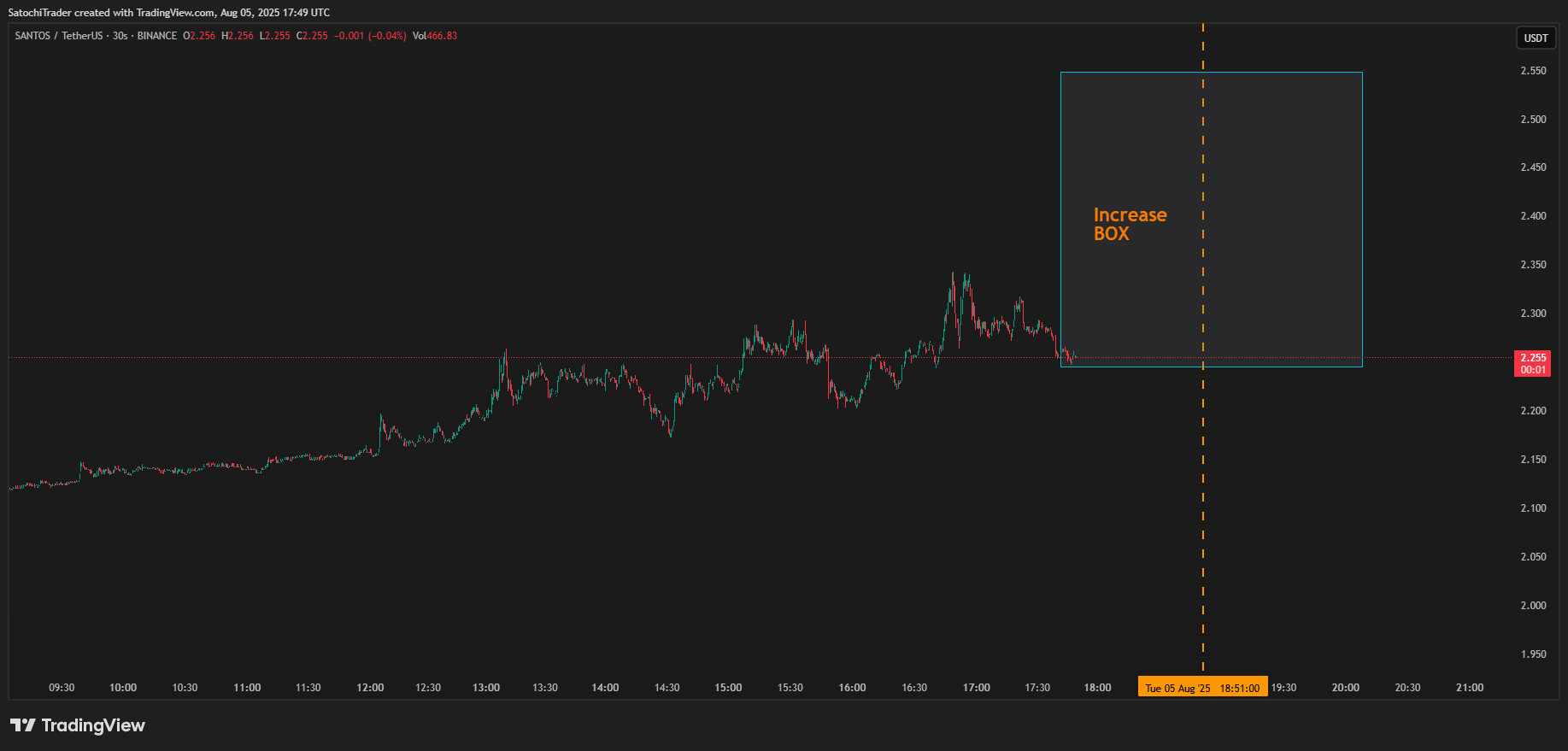Click the 21:00 time axis label
1568x751 pixels.
pyautogui.click(x=1470, y=688)
